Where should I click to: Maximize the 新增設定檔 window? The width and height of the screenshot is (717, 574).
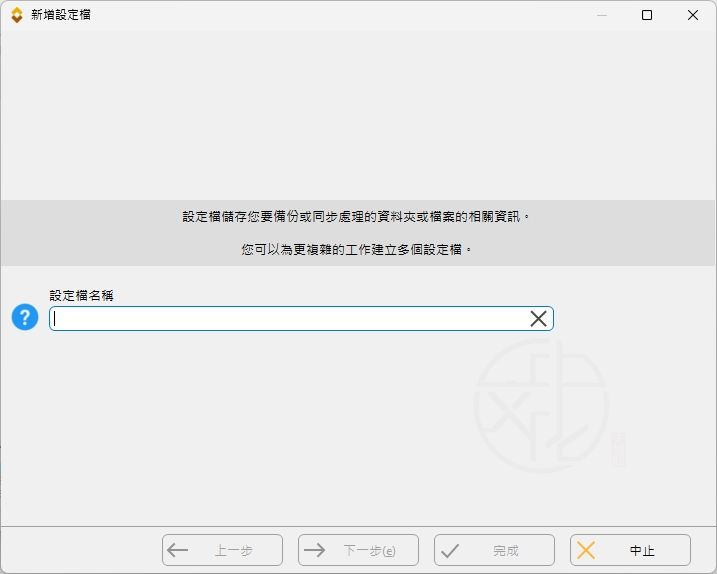[647, 15]
